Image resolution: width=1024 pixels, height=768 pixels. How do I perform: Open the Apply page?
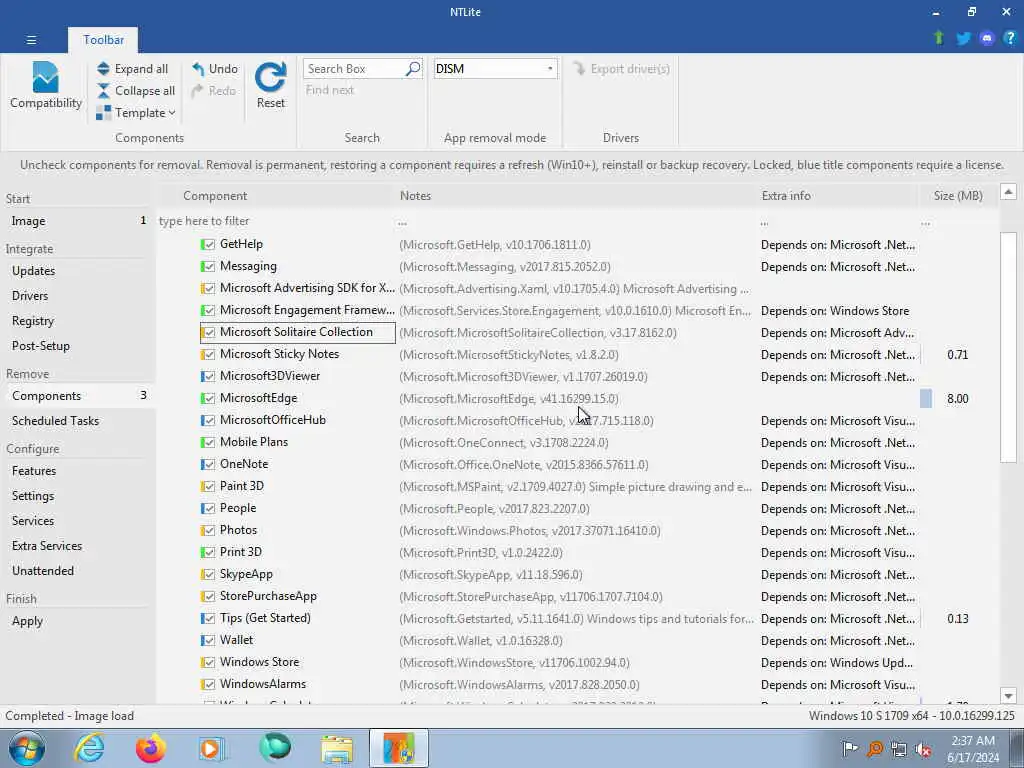click(x=27, y=621)
